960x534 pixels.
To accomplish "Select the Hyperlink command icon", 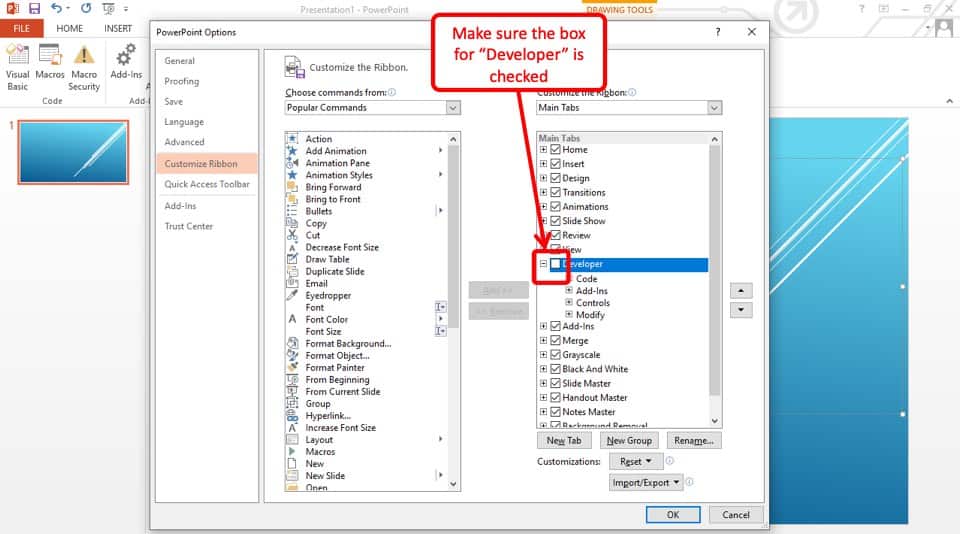I will point(292,415).
